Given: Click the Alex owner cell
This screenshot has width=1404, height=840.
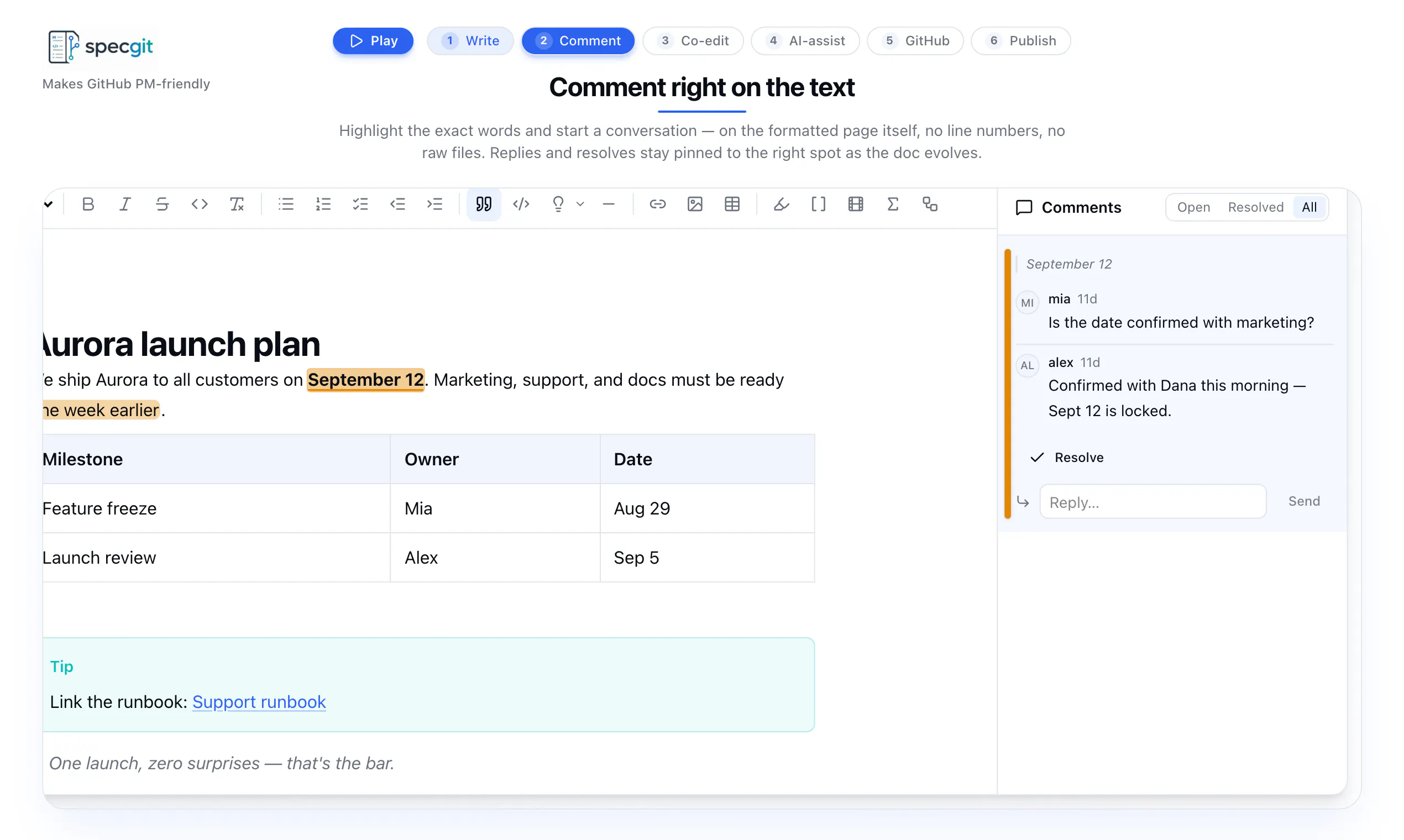Looking at the screenshot, I should click(x=495, y=558).
